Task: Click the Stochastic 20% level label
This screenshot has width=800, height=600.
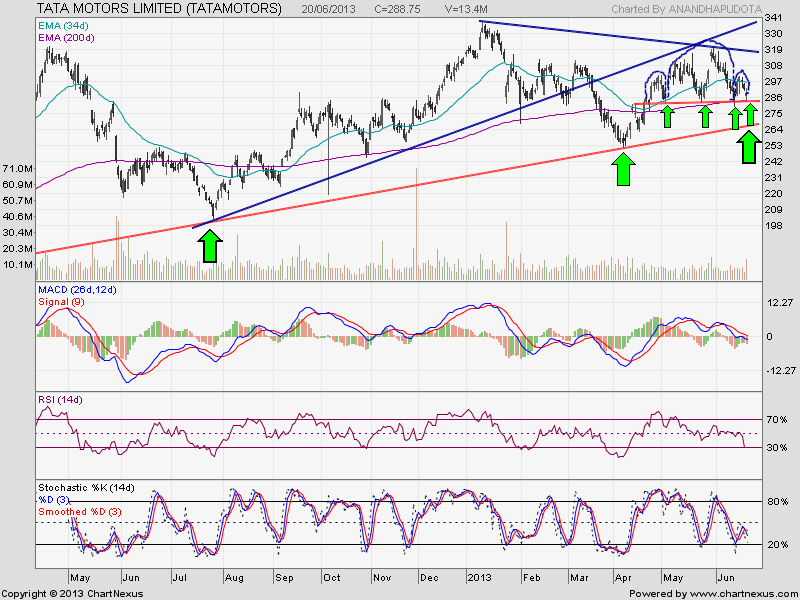Action: 778,544
